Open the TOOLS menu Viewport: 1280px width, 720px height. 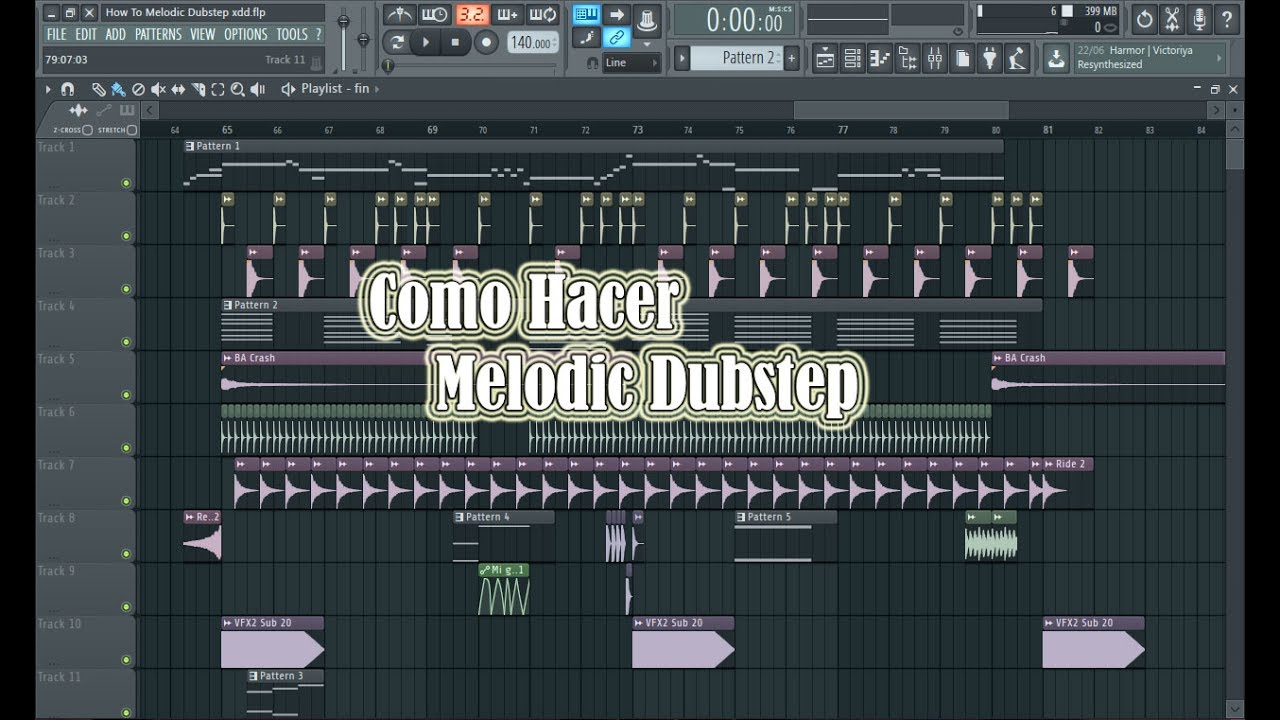tap(292, 34)
